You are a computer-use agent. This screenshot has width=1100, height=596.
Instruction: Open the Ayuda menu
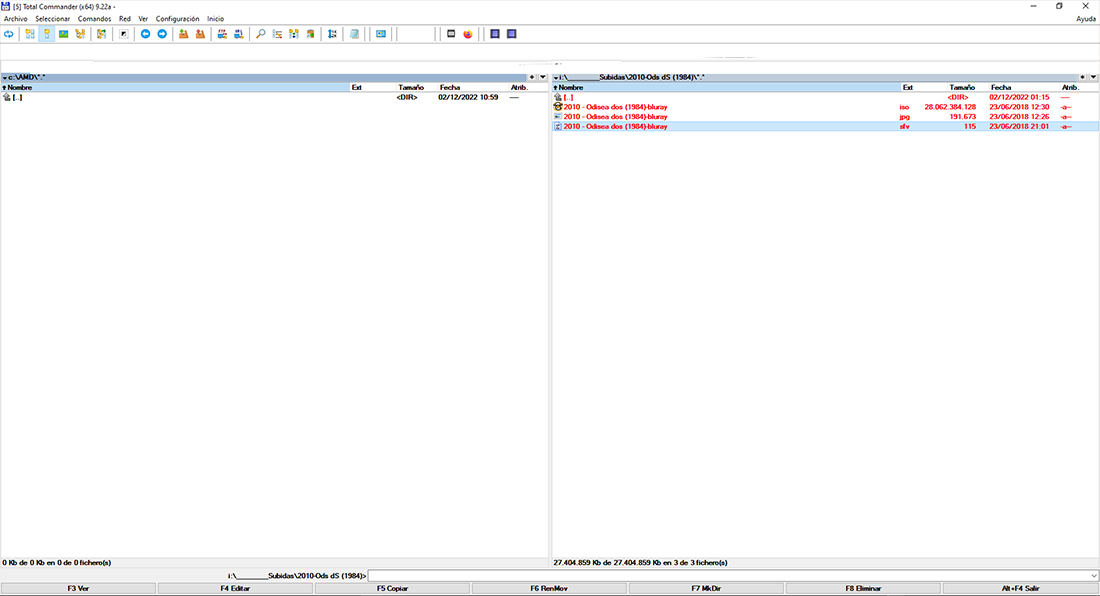tap(1086, 19)
